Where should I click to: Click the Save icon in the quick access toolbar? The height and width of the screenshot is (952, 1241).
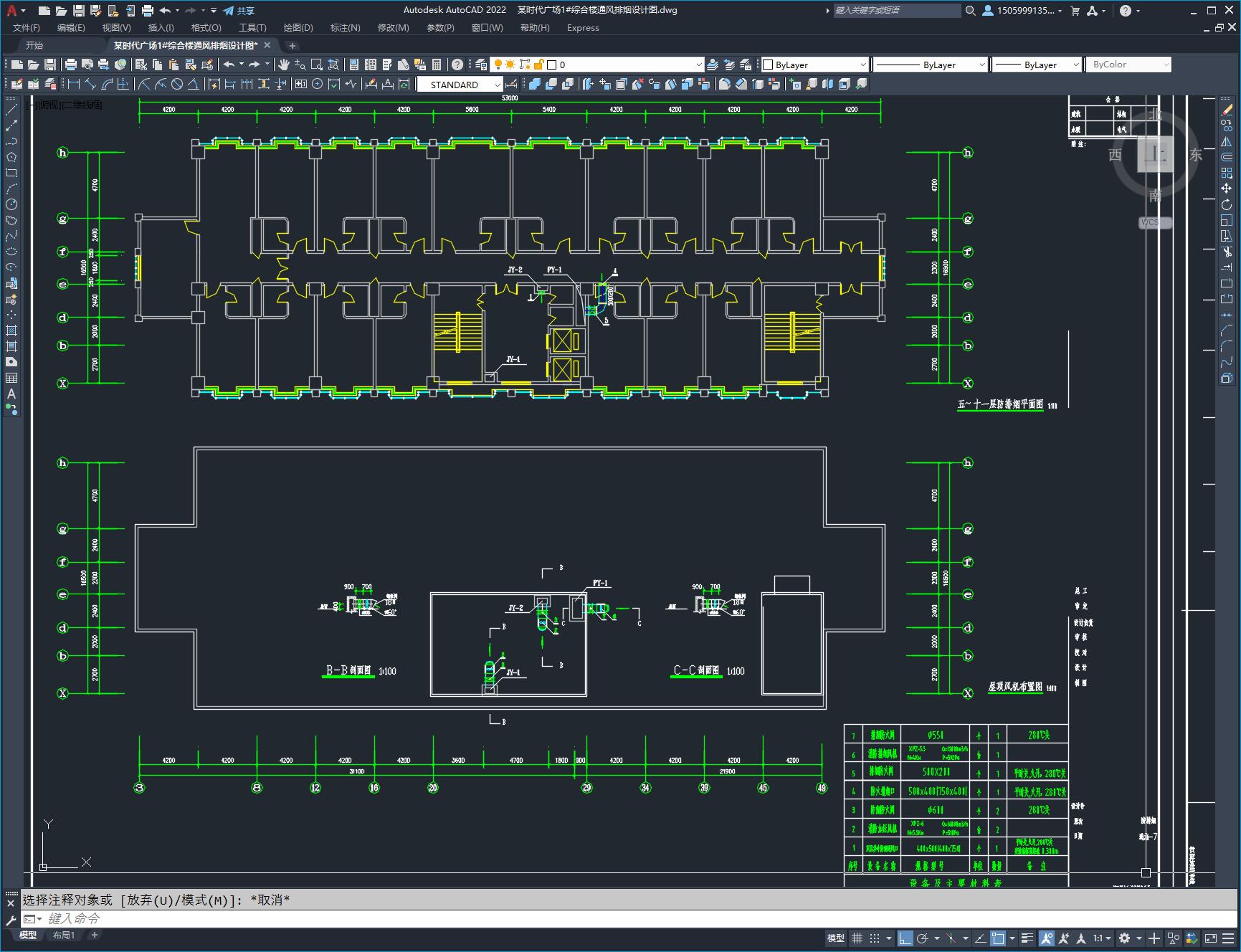pos(79,11)
